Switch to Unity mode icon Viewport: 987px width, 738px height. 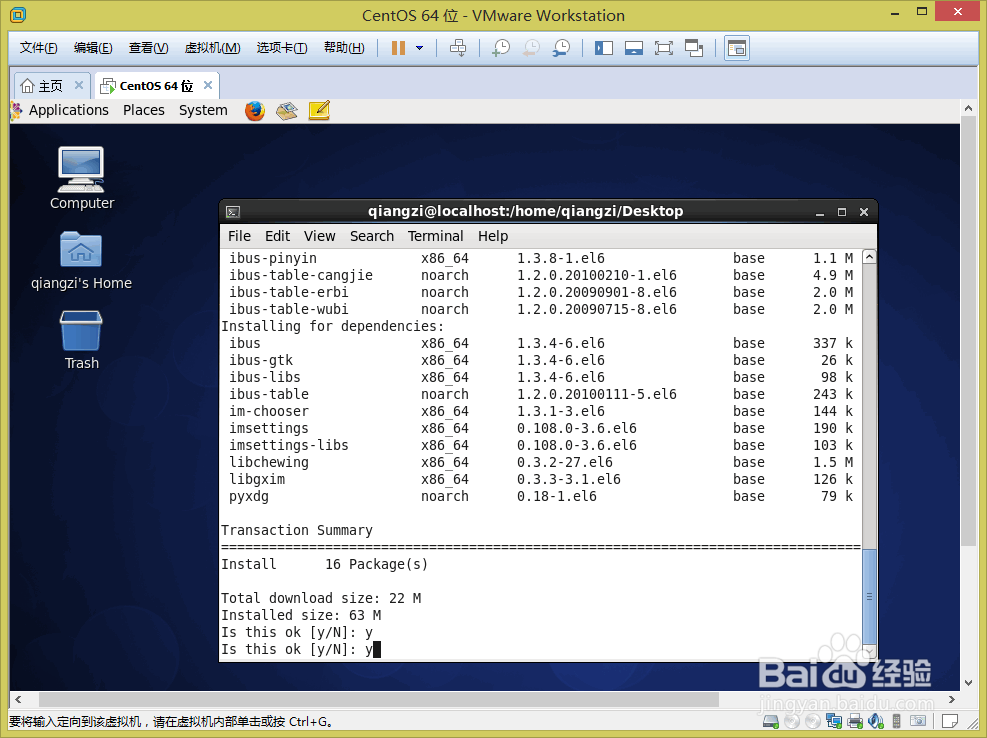pyautogui.click(x=694, y=48)
